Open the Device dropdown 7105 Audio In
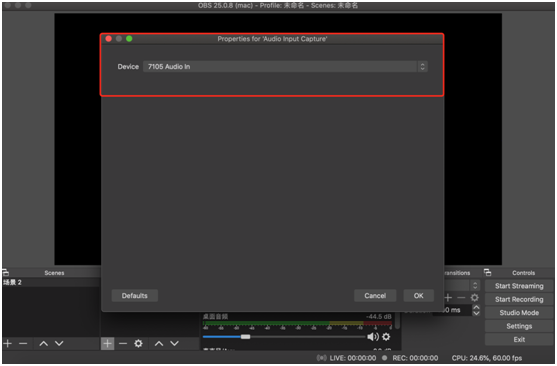The image size is (557, 366). pyautogui.click(x=285, y=66)
